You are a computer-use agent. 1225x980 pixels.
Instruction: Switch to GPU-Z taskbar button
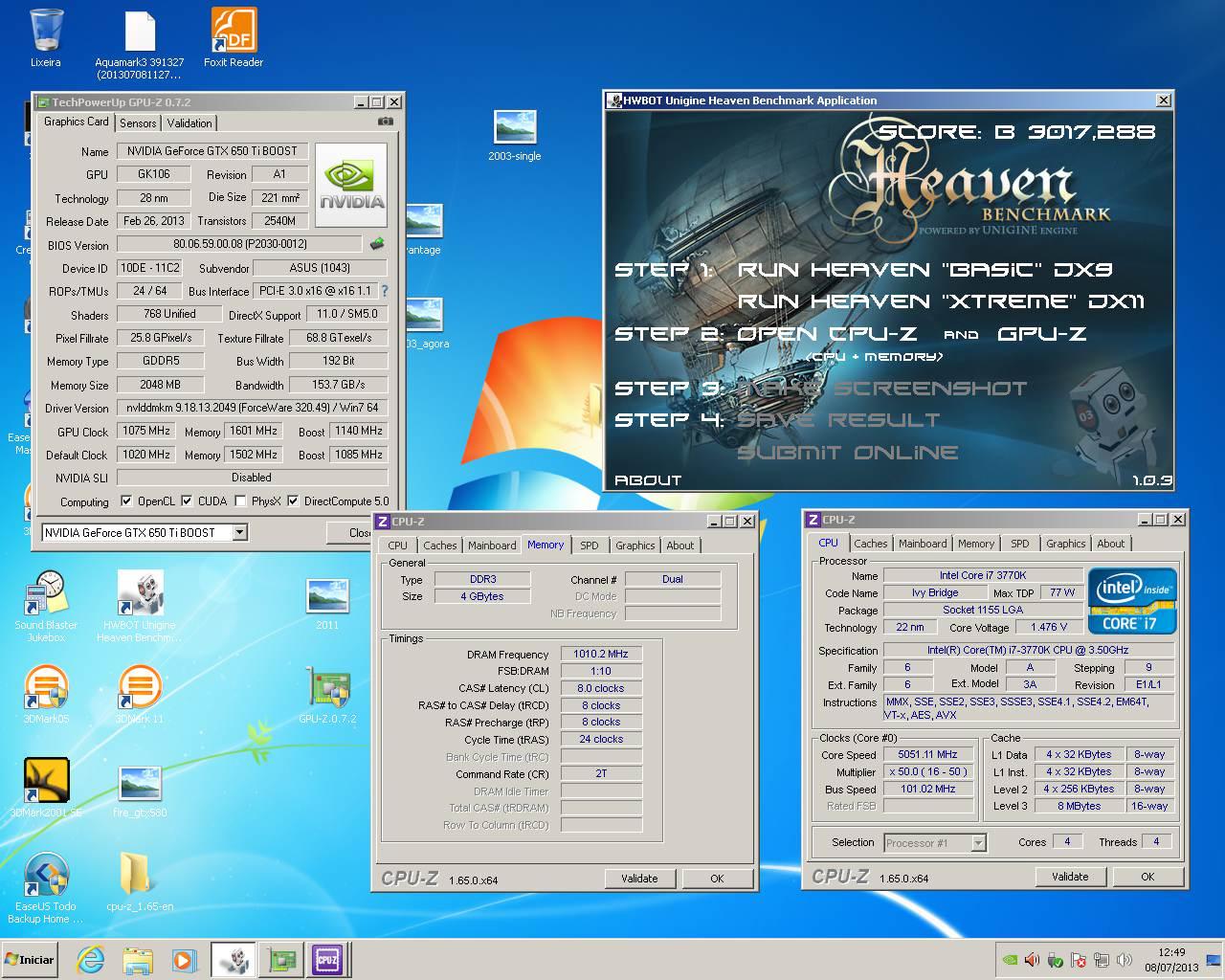tap(280, 960)
